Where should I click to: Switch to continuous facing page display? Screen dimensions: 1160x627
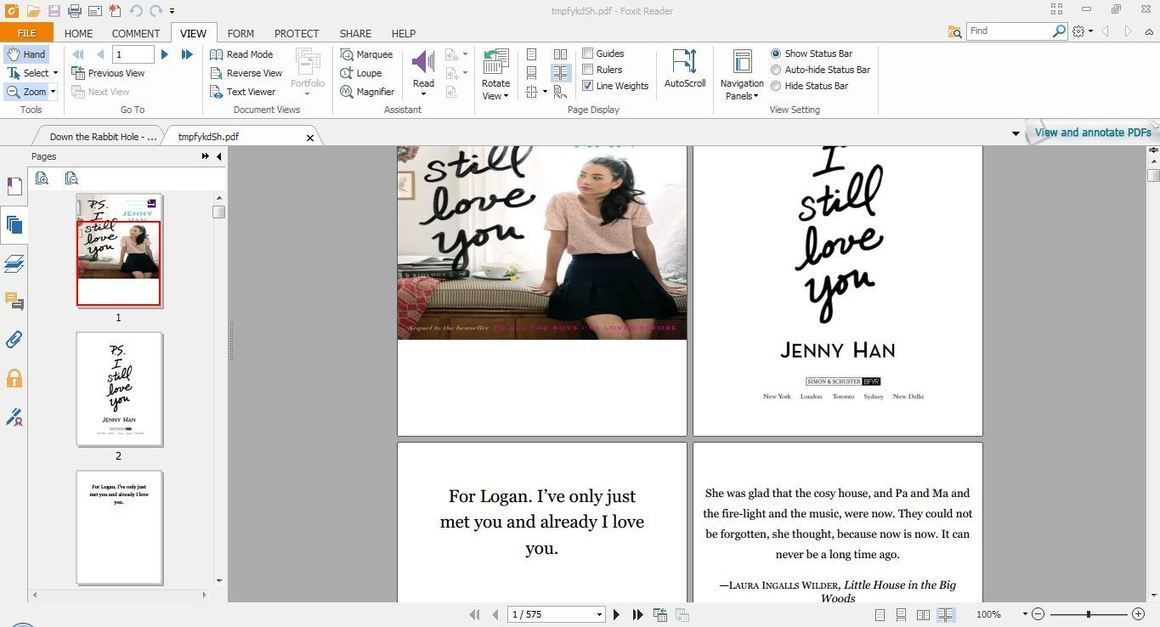(x=560, y=72)
